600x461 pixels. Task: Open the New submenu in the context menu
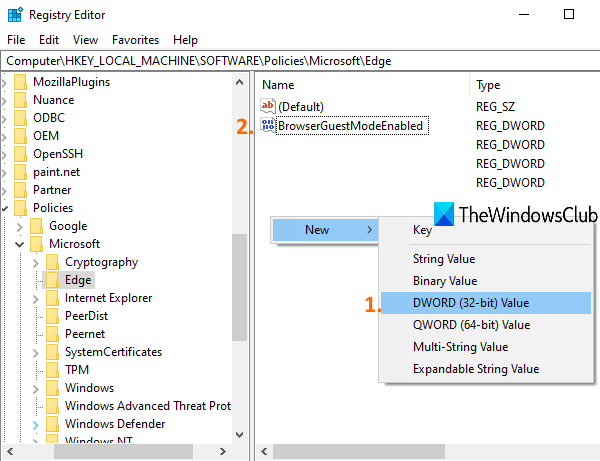tap(325, 230)
